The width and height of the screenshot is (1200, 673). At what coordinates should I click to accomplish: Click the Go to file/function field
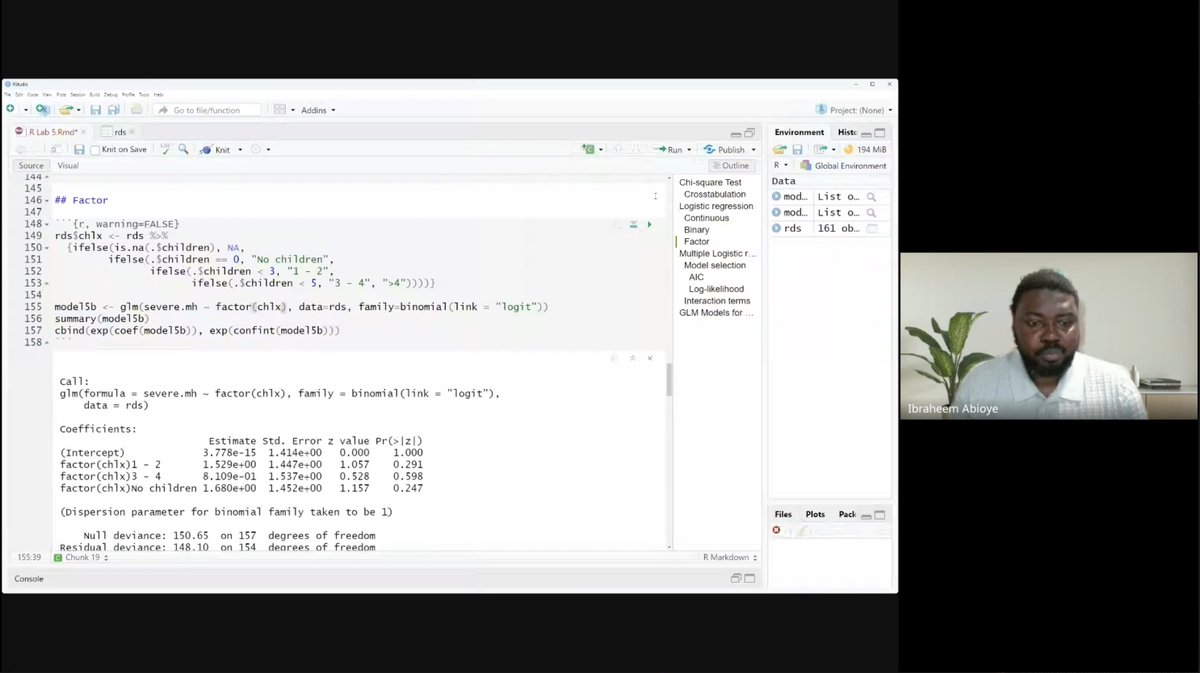[x=207, y=110]
